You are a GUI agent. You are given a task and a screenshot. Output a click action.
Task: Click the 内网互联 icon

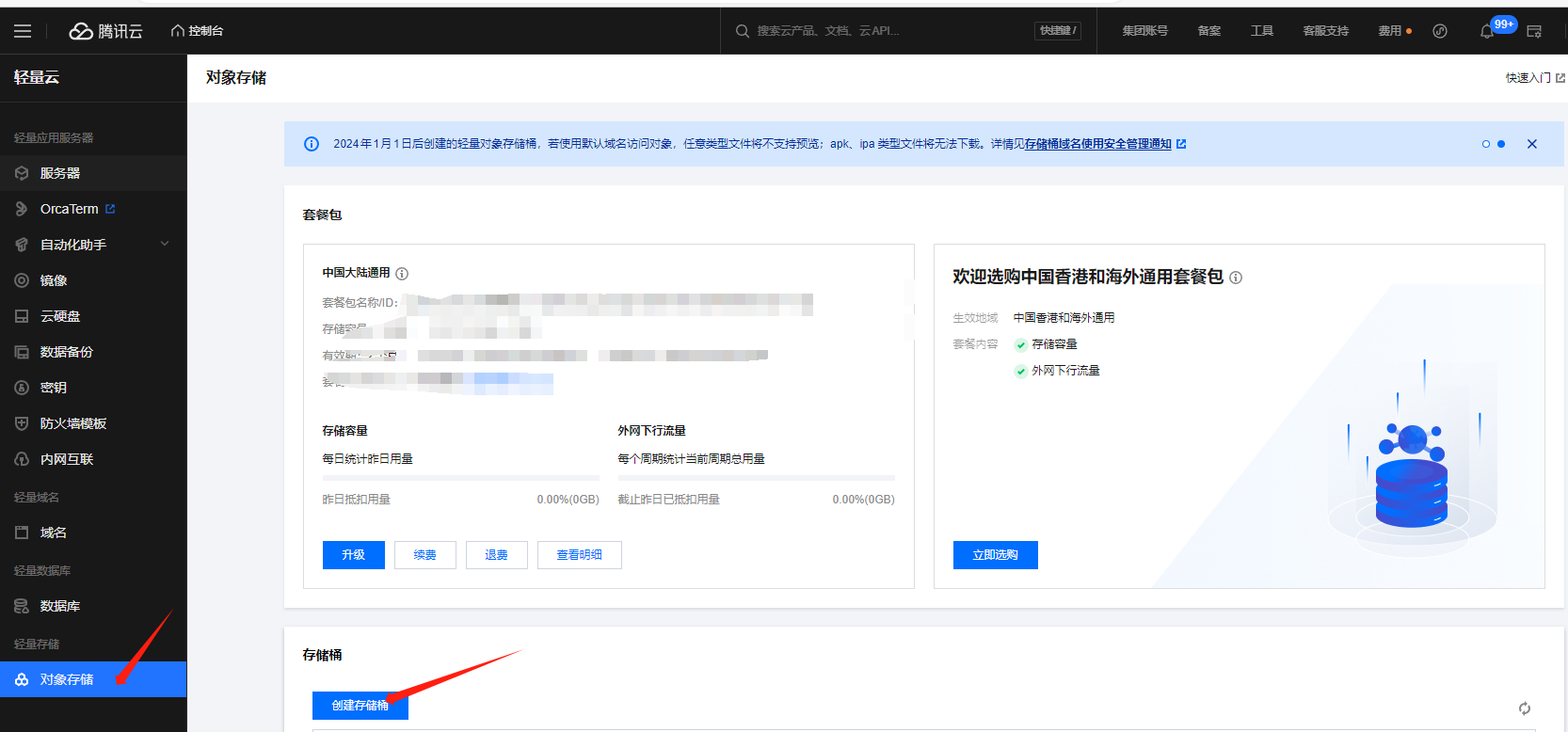(22, 459)
